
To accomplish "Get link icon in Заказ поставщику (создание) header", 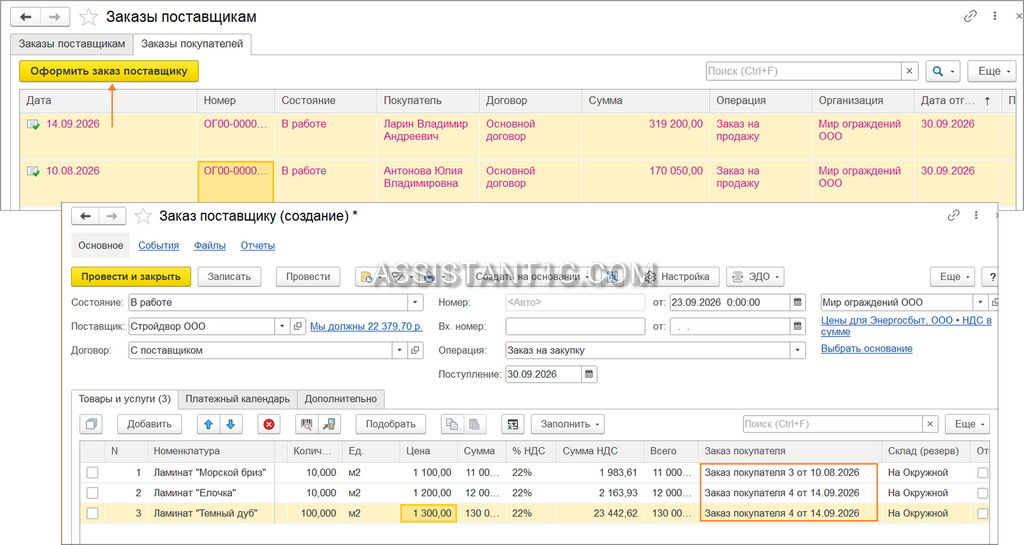I will [x=953, y=215].
